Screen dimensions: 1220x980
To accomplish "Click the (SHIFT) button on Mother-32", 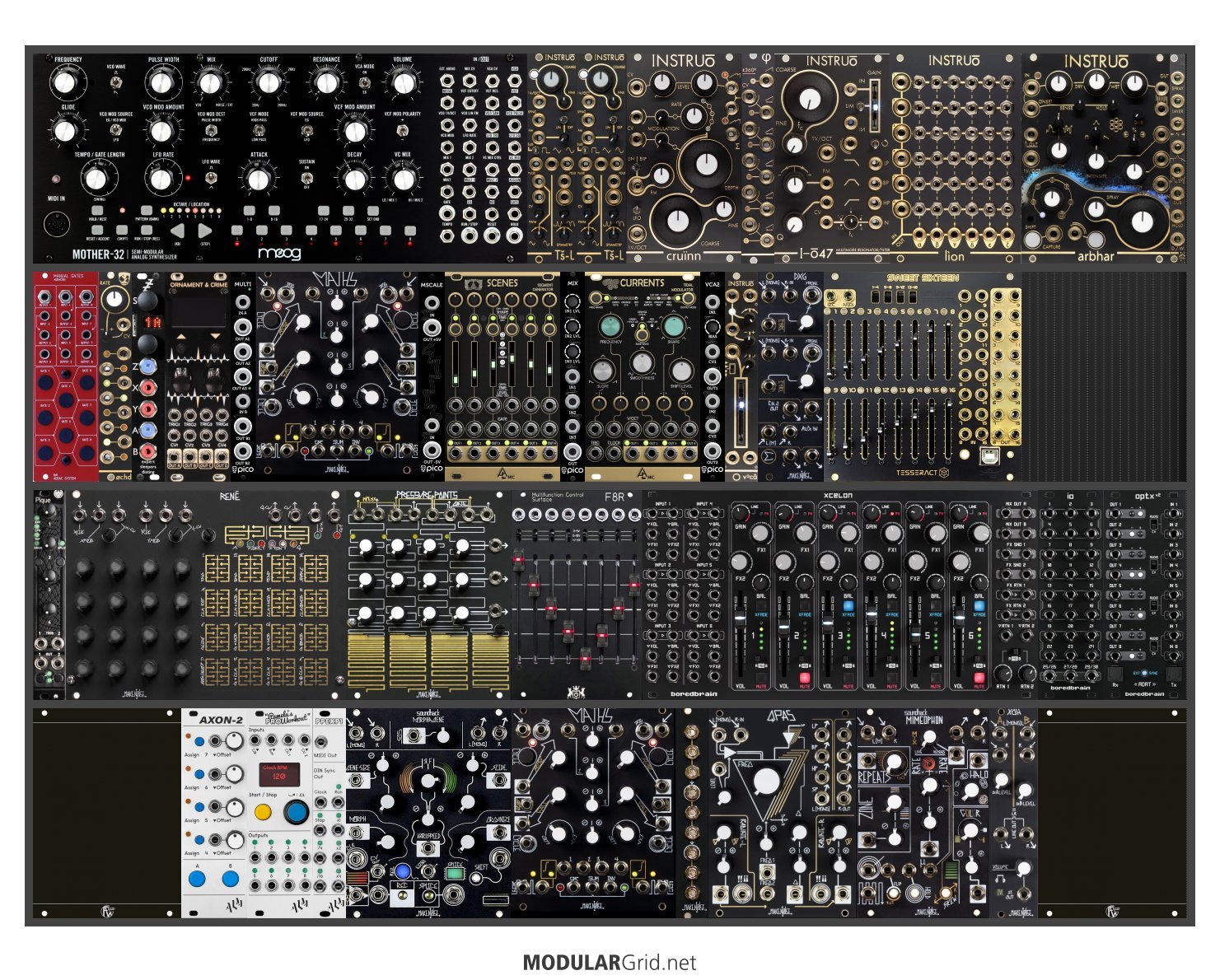I will (x=122, y=231).
